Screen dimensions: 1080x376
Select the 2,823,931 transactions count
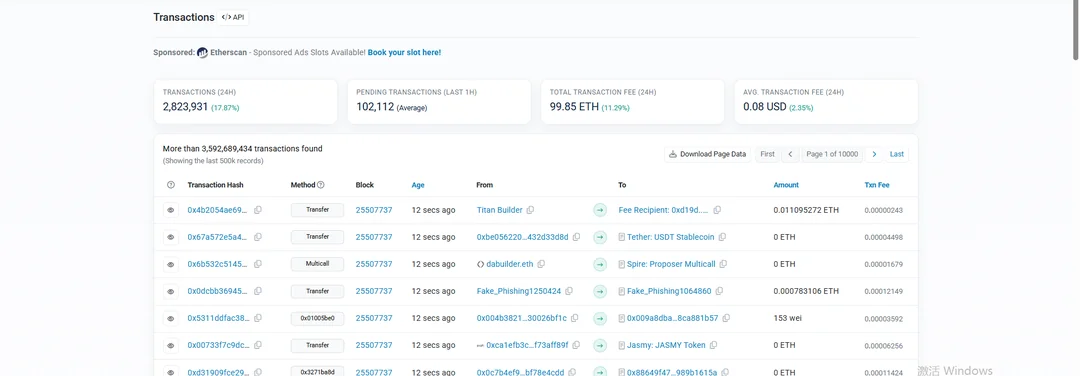pyautogui.click(x=185, y=107)
